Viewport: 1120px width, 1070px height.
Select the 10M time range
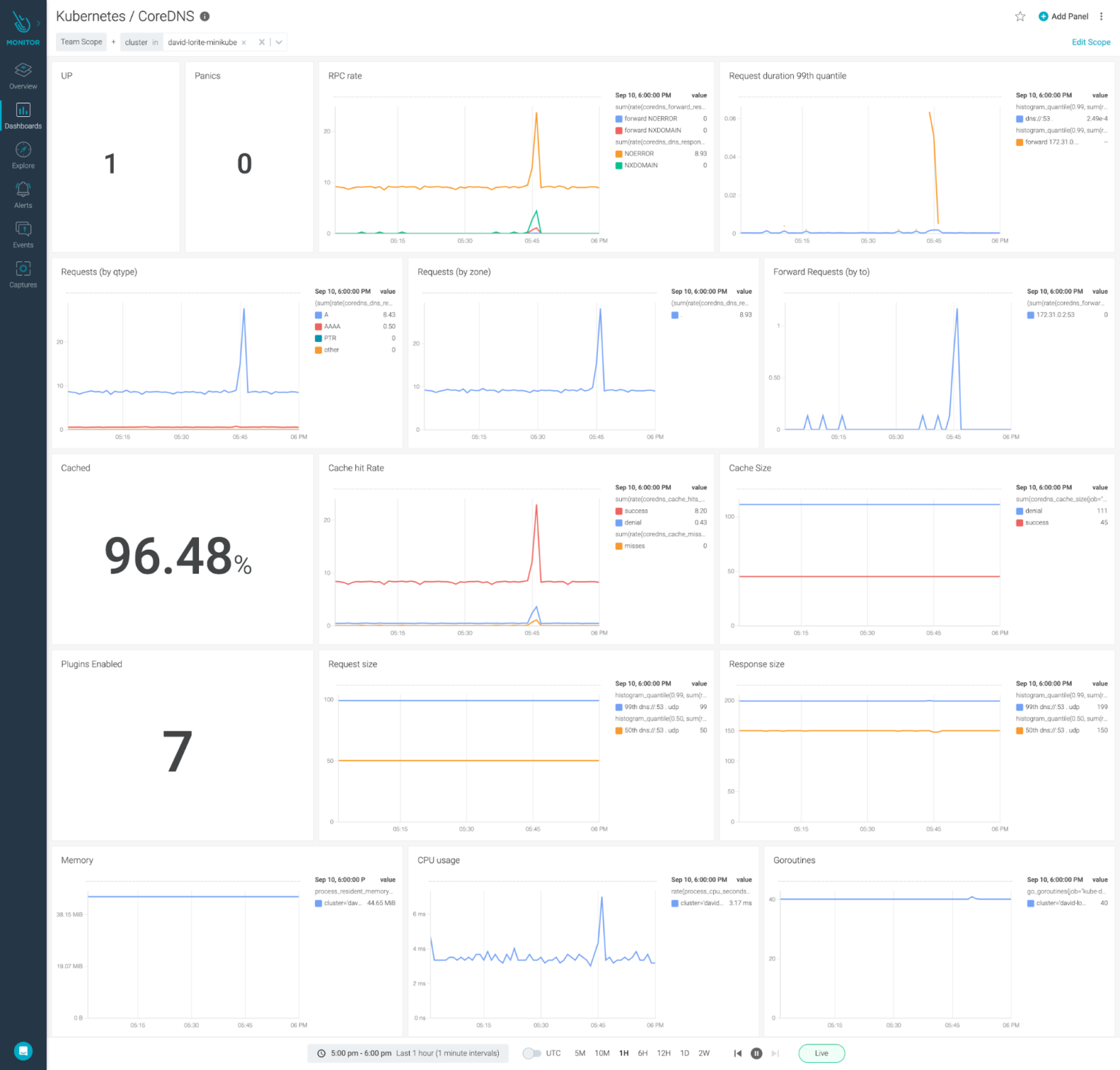tap(602, 1053)
